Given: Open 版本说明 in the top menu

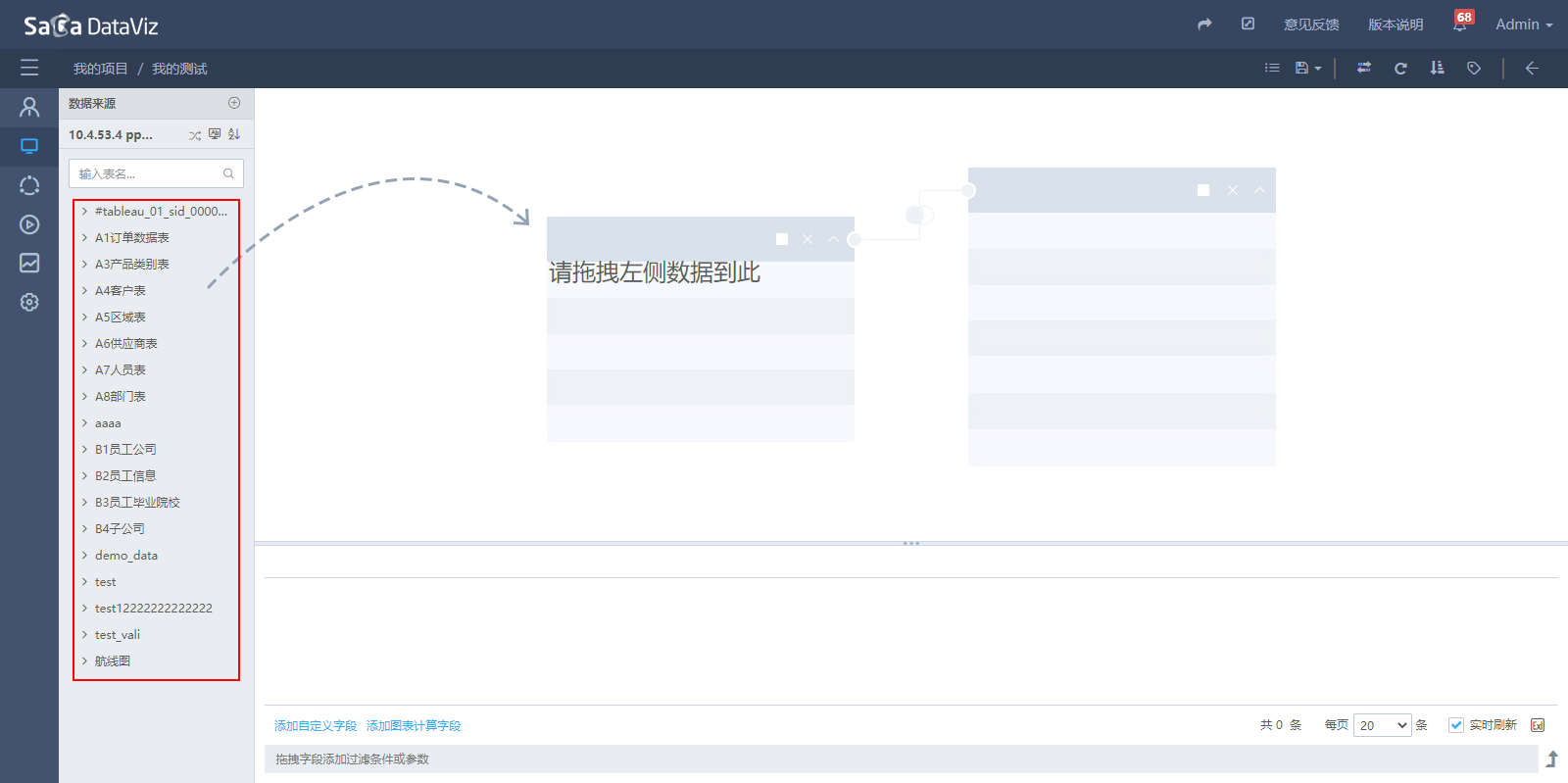Looking at the screenshot, I should click(1396, 24).
